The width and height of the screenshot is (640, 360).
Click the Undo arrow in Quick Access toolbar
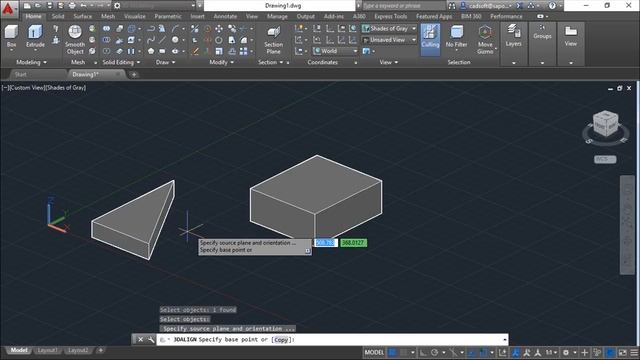click(83, 6)
